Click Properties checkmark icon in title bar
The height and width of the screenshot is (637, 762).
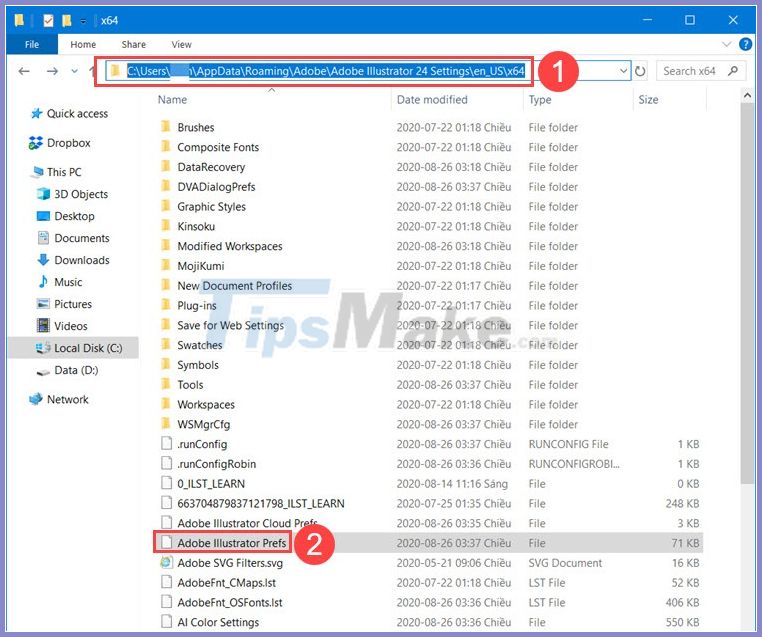(47, 20)
